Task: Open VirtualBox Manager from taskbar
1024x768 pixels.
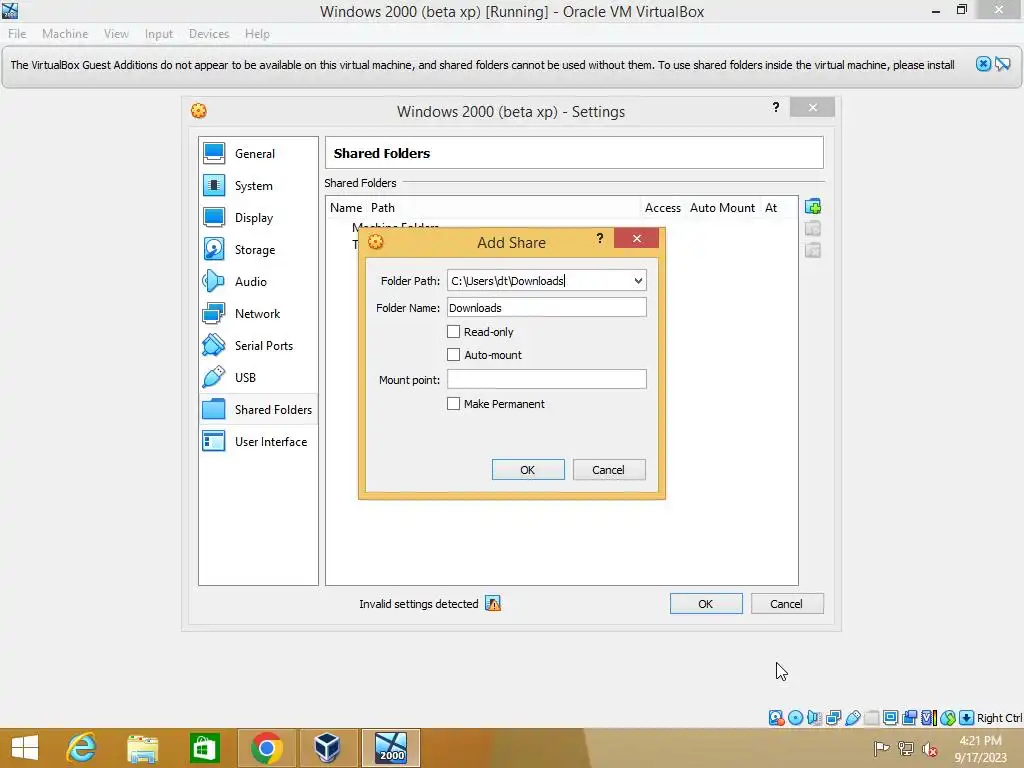Action: coord(327,748)
